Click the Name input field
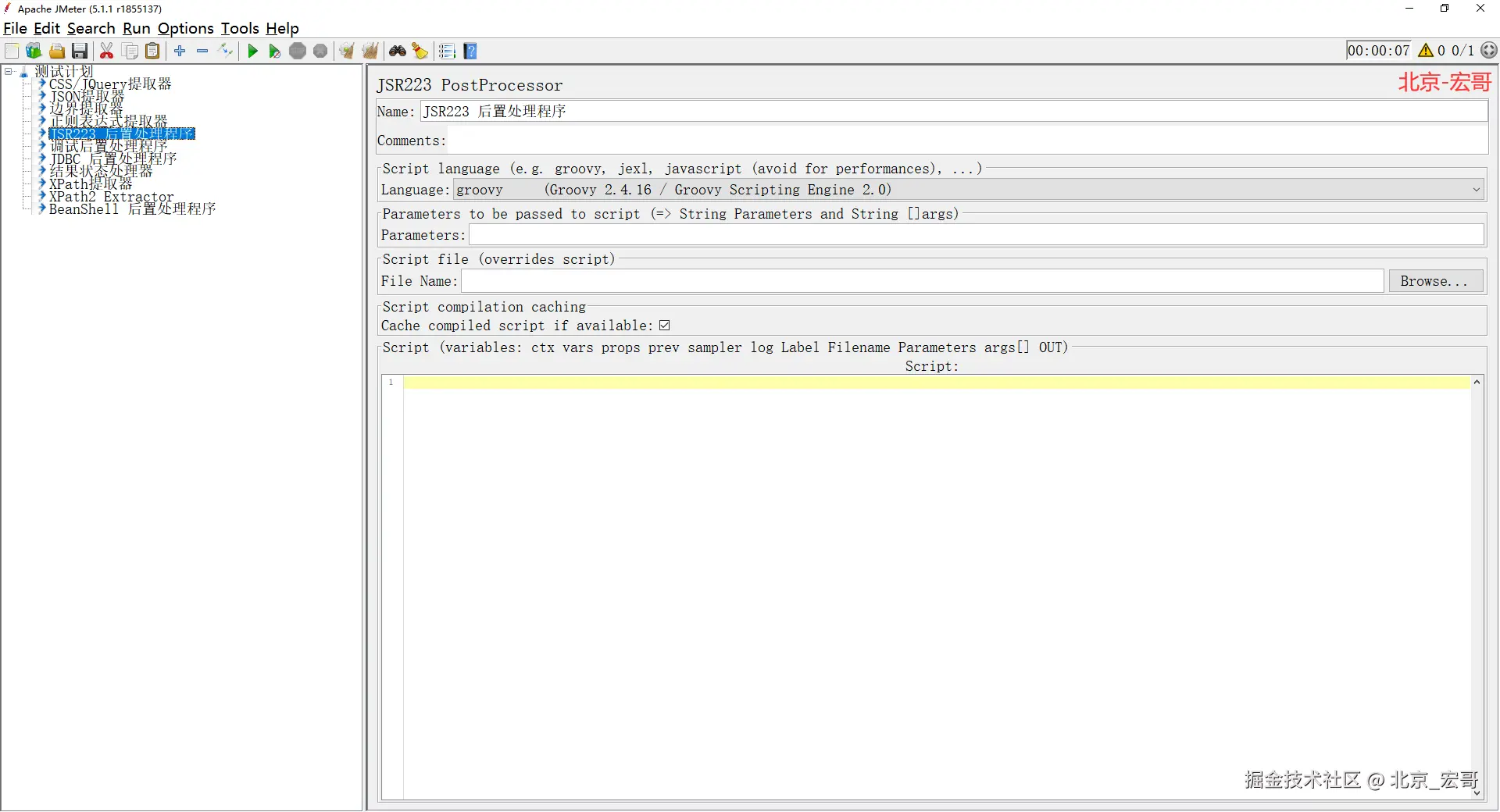Viewport: 1500px width, 812px height. [x=954, y=112]
